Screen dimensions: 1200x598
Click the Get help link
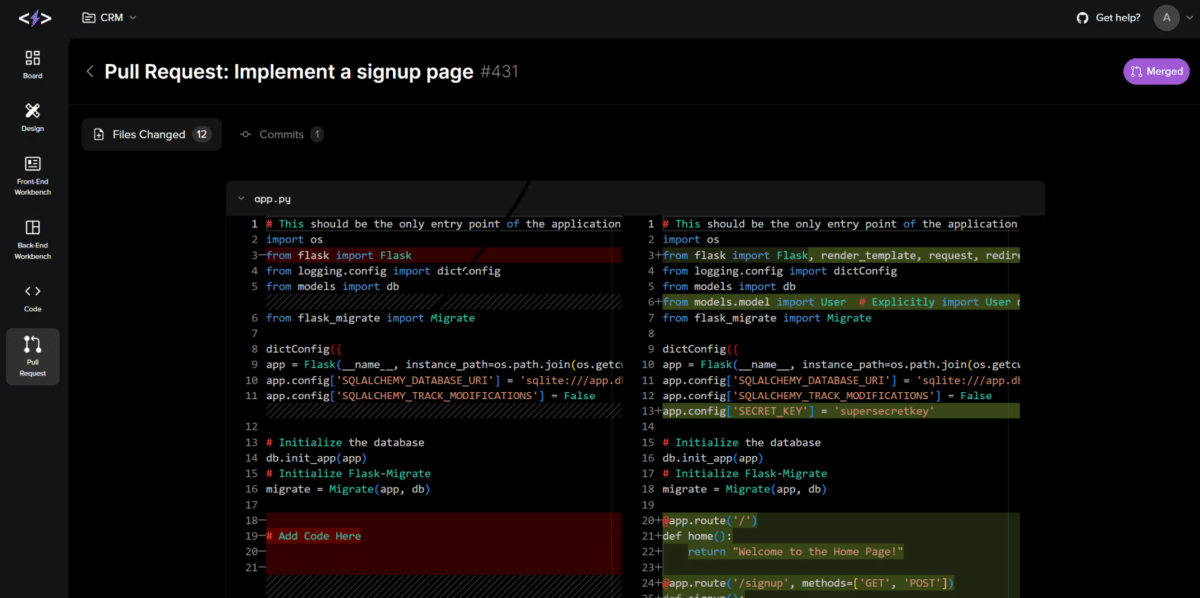click(x=1118, y=17)
